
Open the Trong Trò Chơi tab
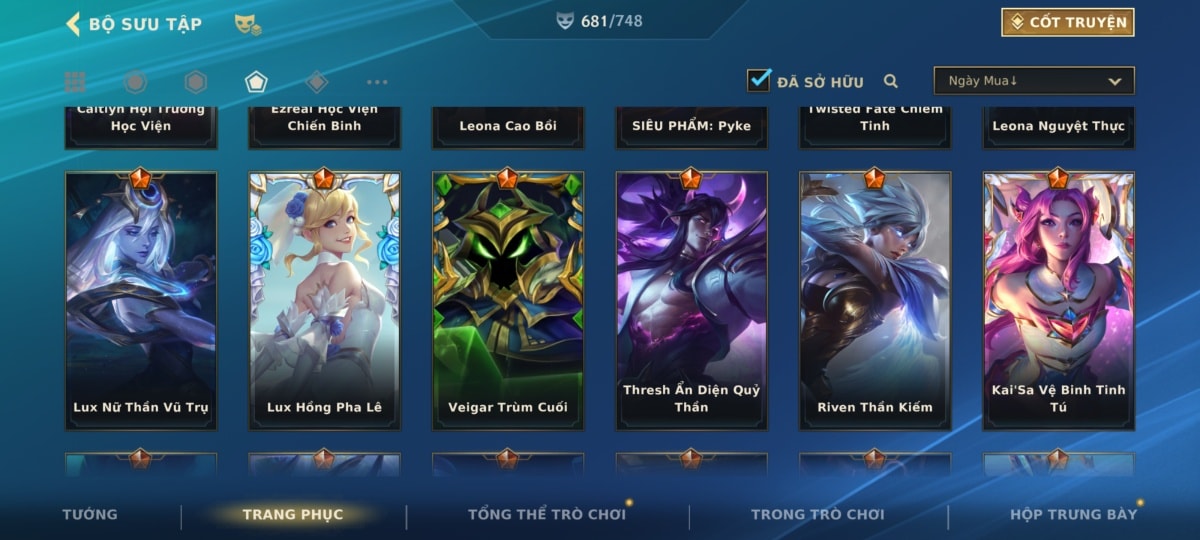pos(818,514)
